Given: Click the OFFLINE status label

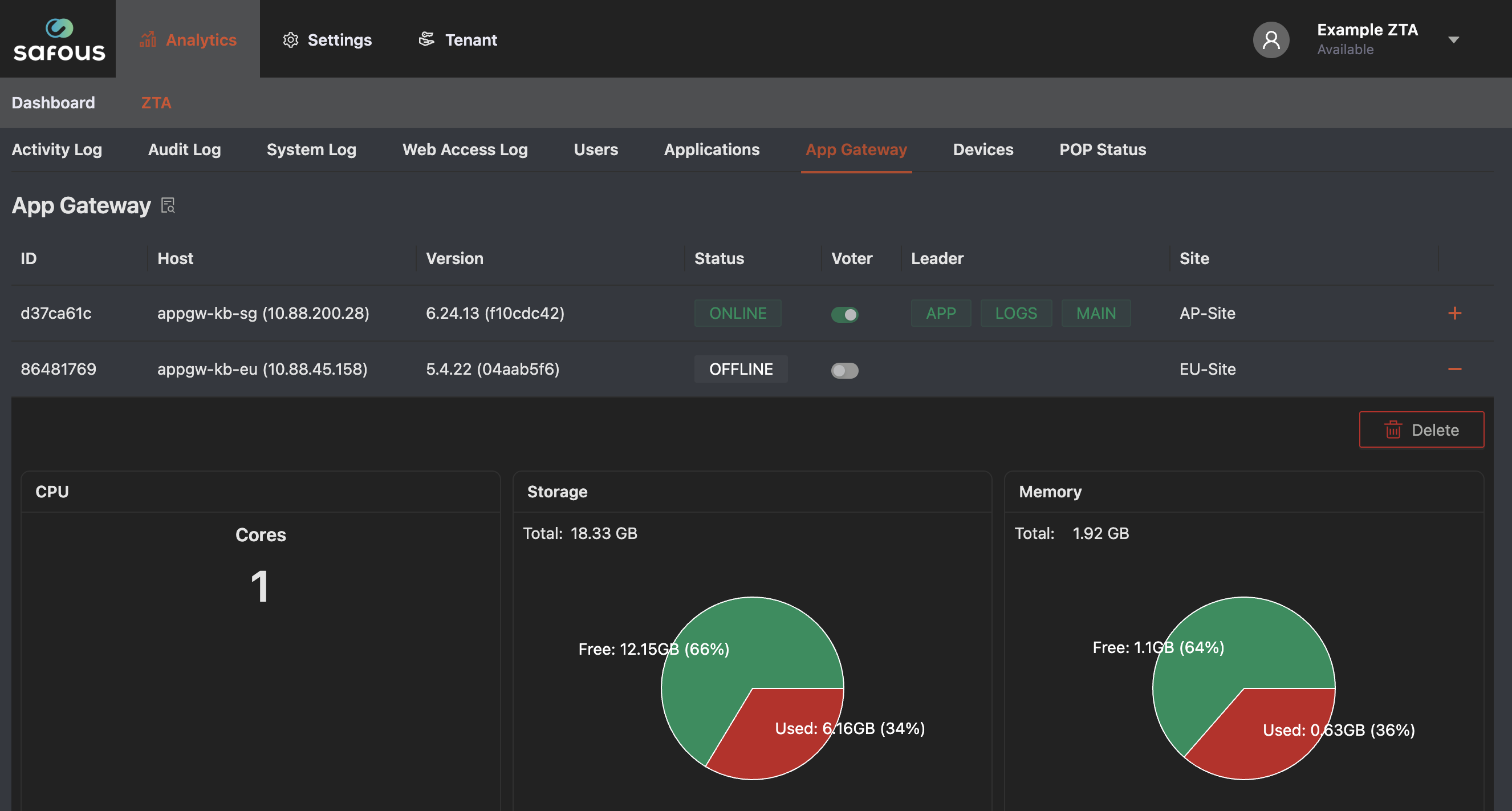Looking at the screenshot, I should click(741, 369).
